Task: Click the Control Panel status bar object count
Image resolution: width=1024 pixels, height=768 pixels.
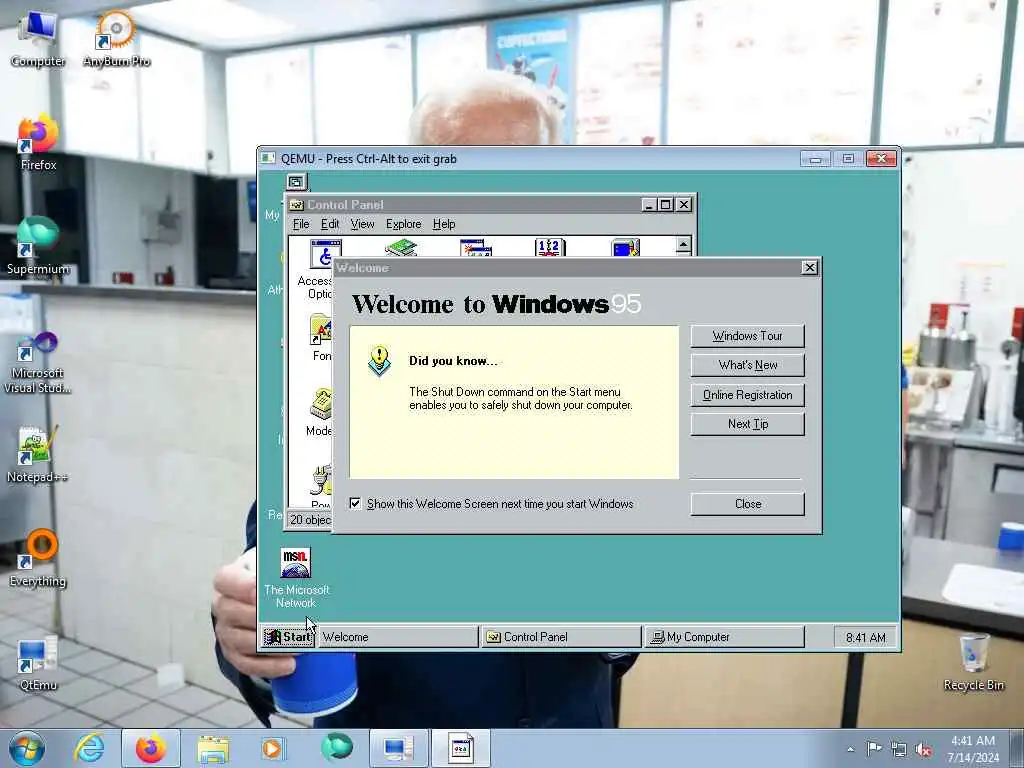Action: [311, 519]
